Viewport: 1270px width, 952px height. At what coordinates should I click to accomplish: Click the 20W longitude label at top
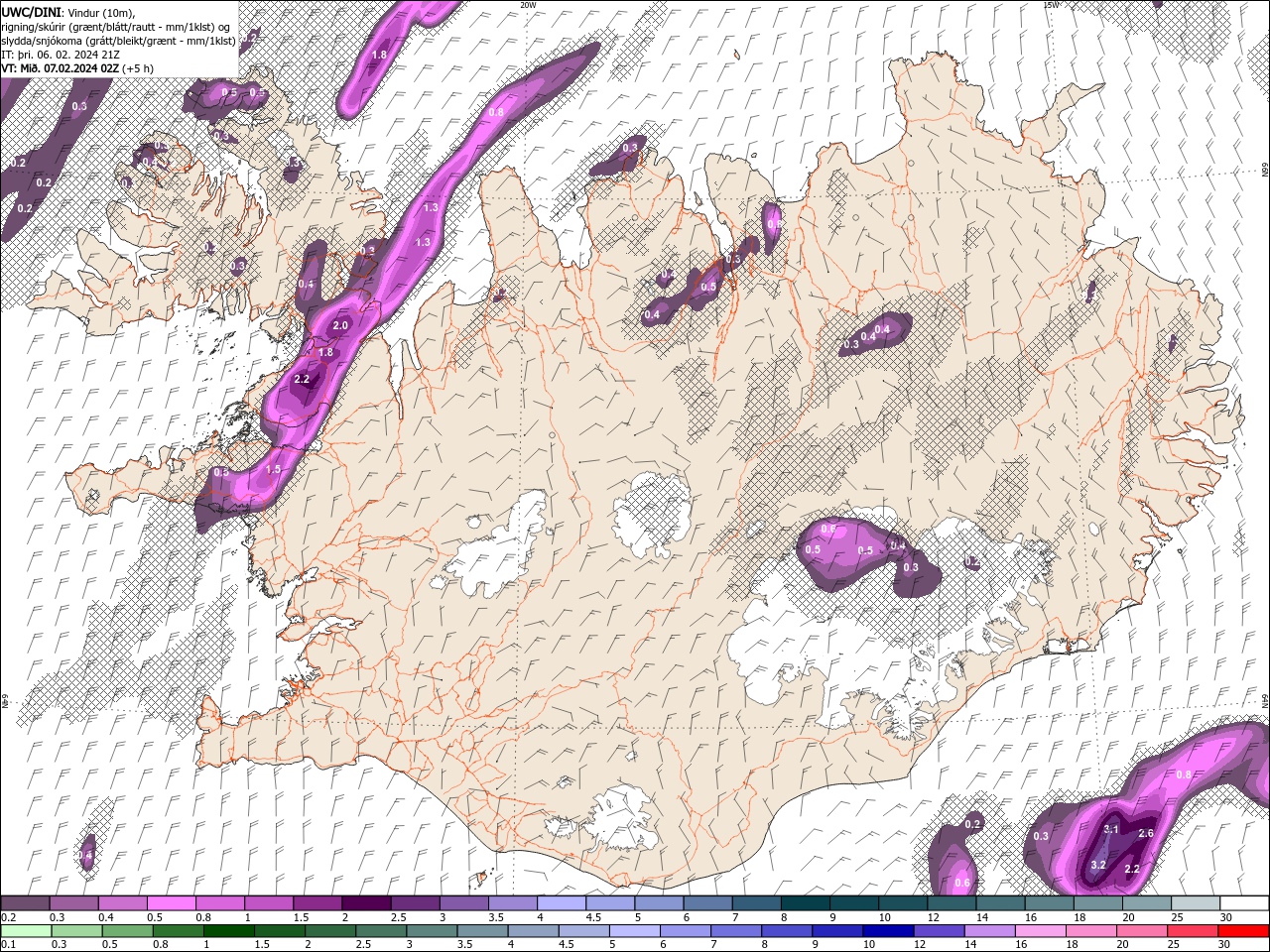coord(528,5)
